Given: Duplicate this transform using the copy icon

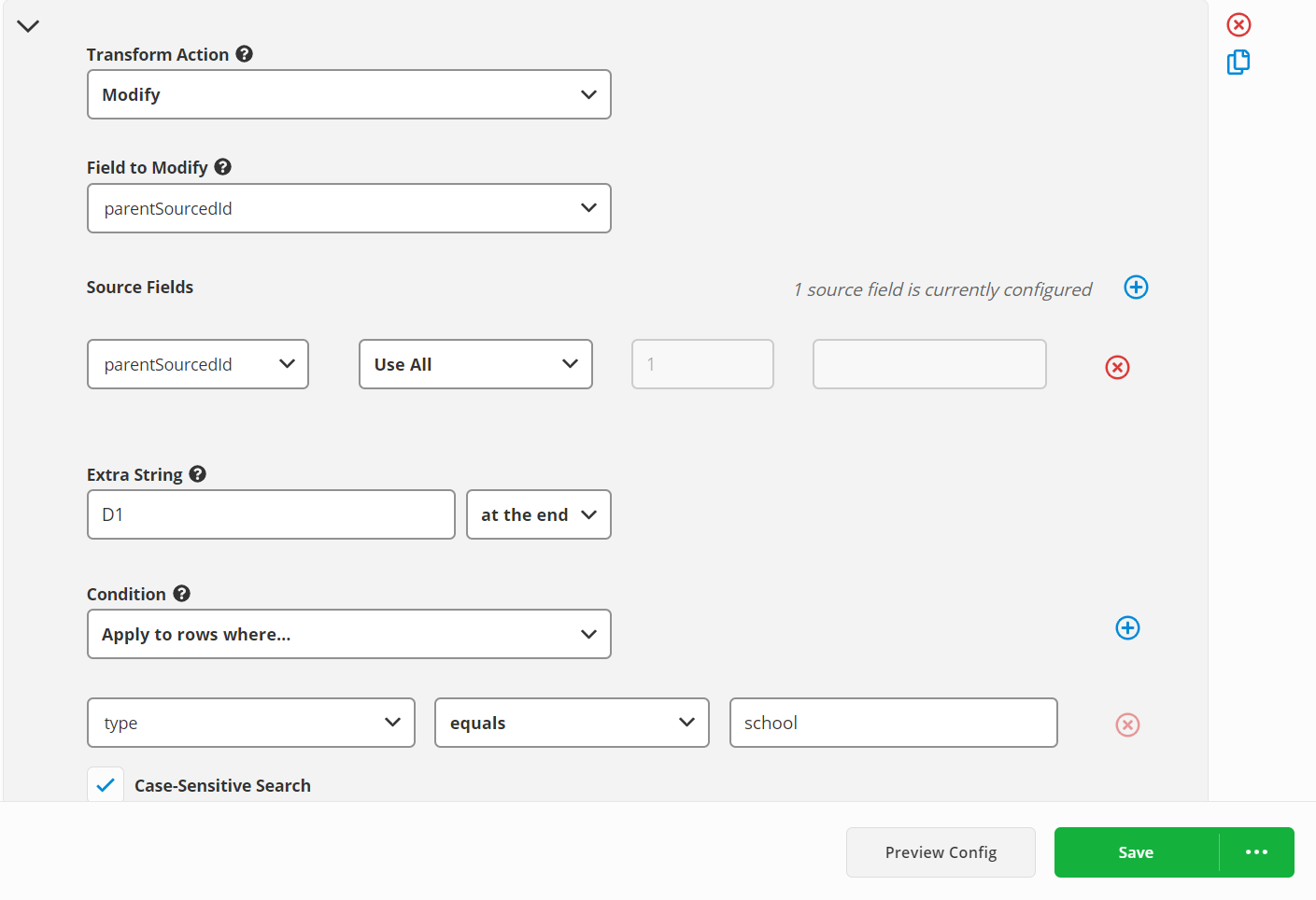Looking at the screenshot, I should coord(1238,62).
